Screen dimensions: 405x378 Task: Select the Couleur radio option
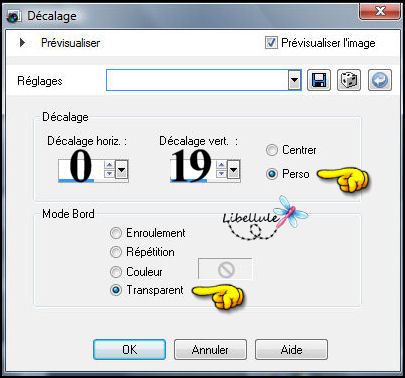pos(116,272)
